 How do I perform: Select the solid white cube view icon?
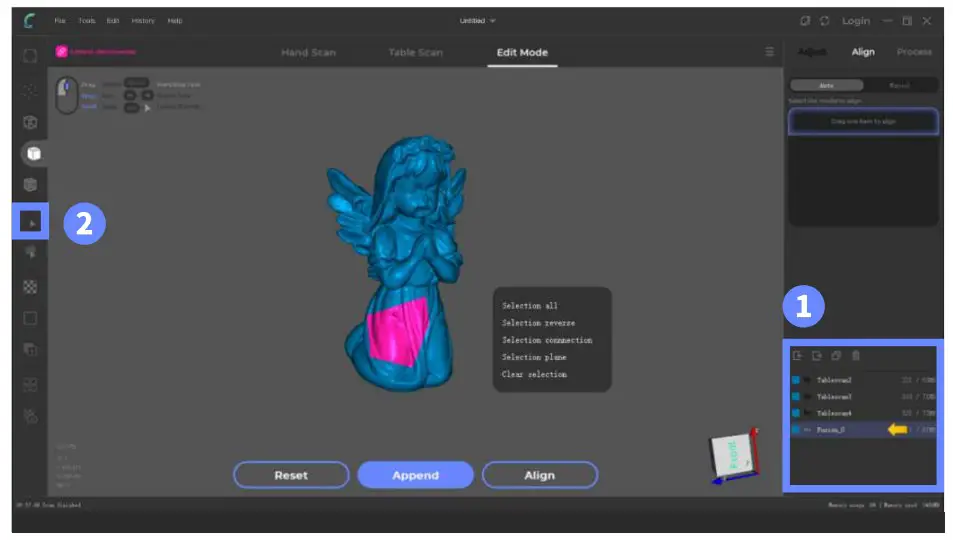[x=34, y=154]
